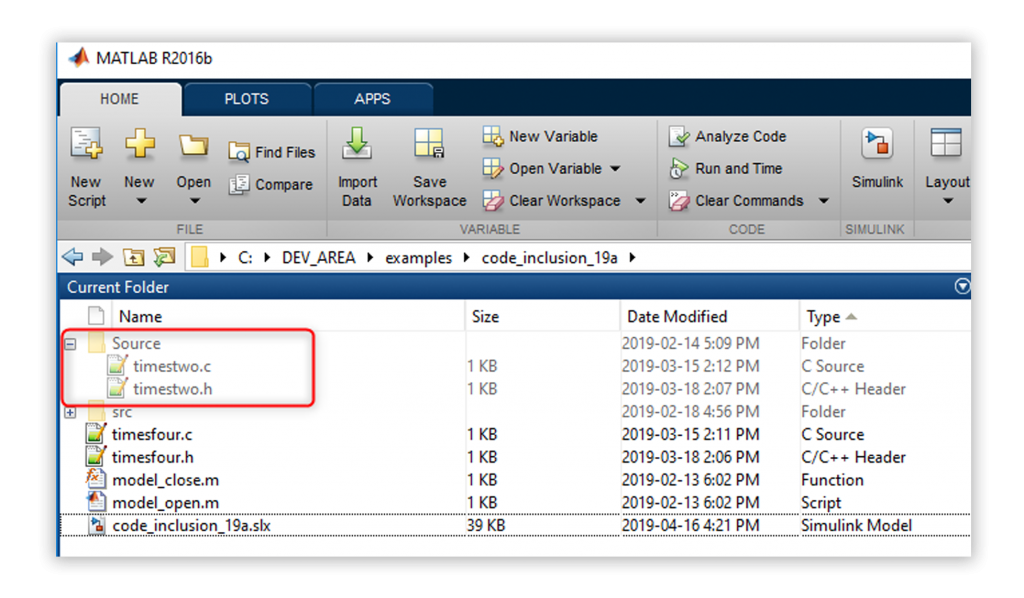Viewport: 1024px width, 598px height.
Task: Click the code_inclusion_19a.slx file icon
Action: (x=97, y=525)
